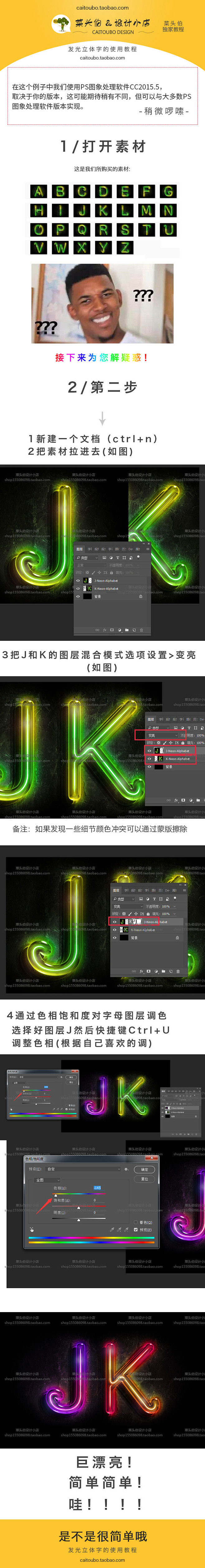
Task: Click 确定 button in large Hue/Saturation dialog
Action: pos(145,1169)
